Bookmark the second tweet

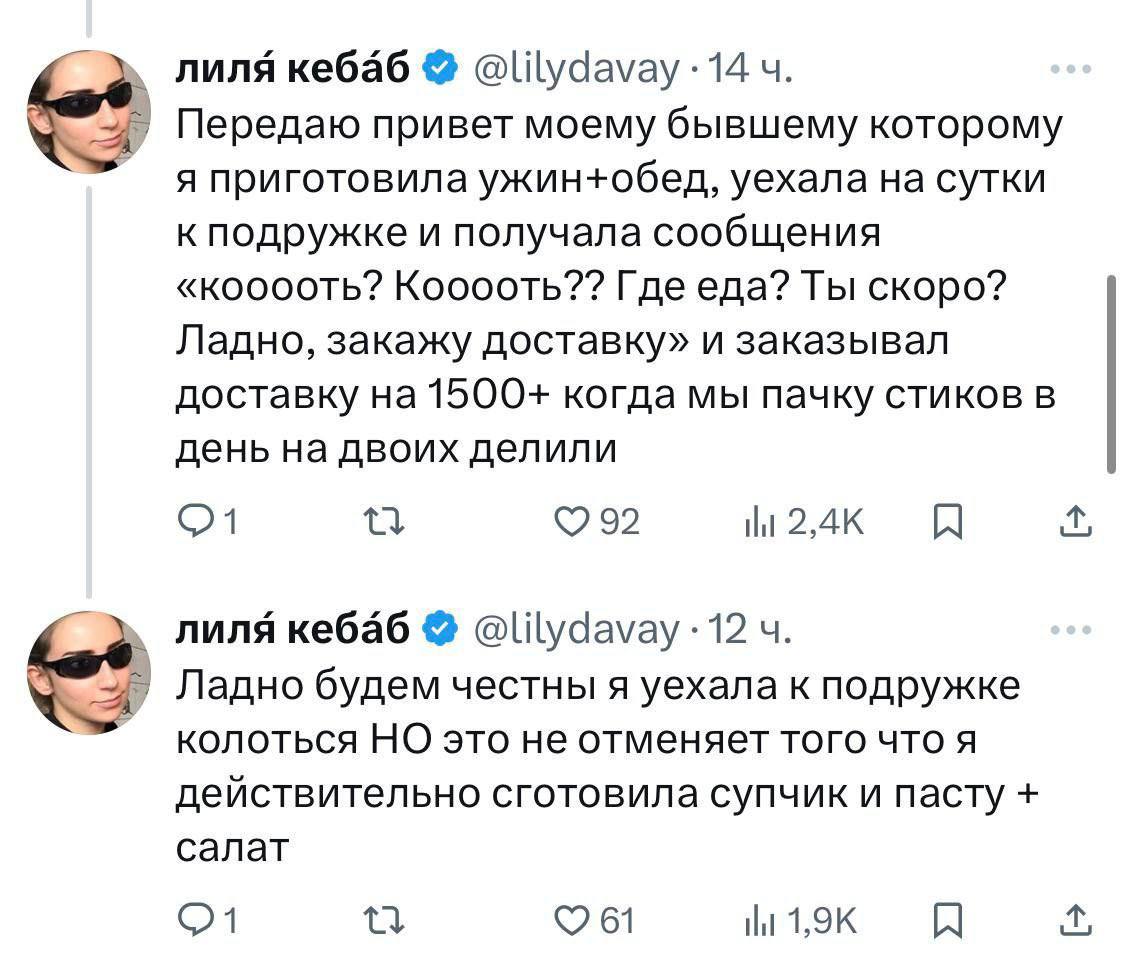[947, 922]
